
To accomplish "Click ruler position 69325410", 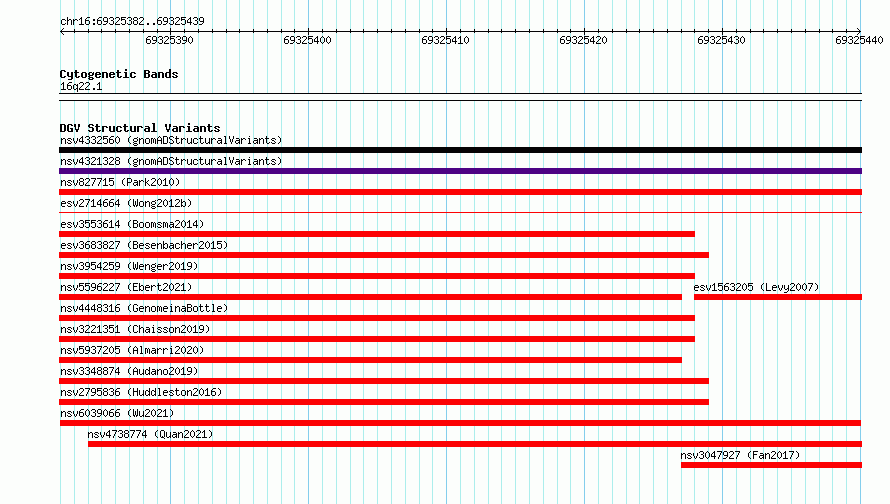I will click(445, 40).
